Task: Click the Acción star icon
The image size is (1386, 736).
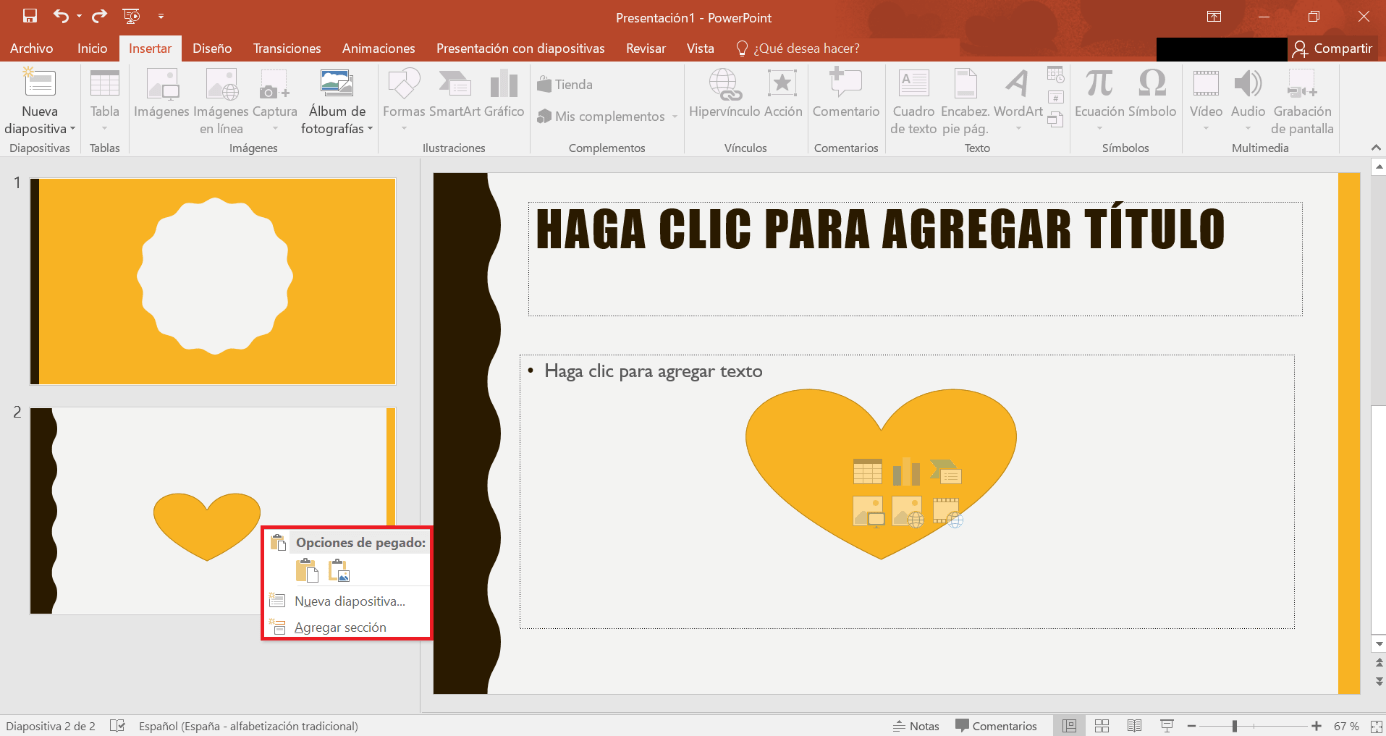Action: (783, 85)
